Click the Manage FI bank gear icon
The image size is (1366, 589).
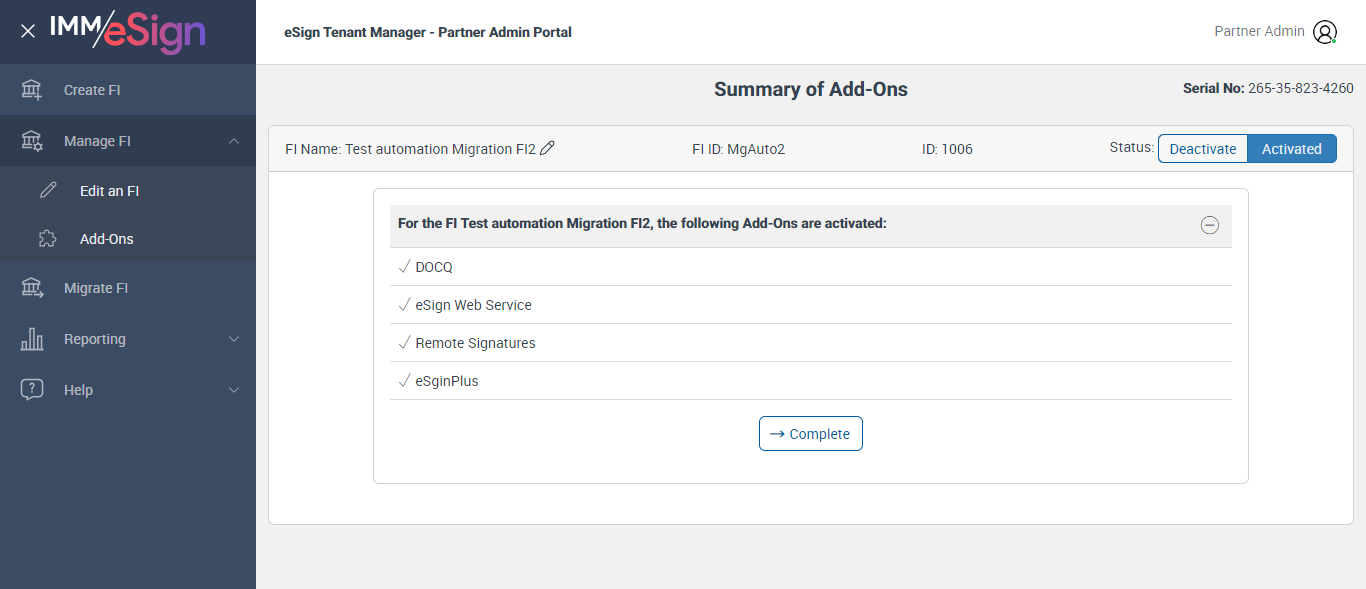click(32, 141)
